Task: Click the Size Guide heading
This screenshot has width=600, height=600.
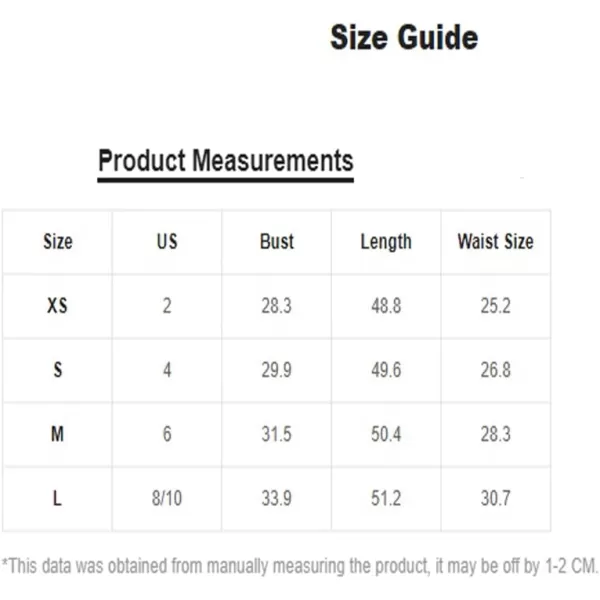Action: (404, 38)
